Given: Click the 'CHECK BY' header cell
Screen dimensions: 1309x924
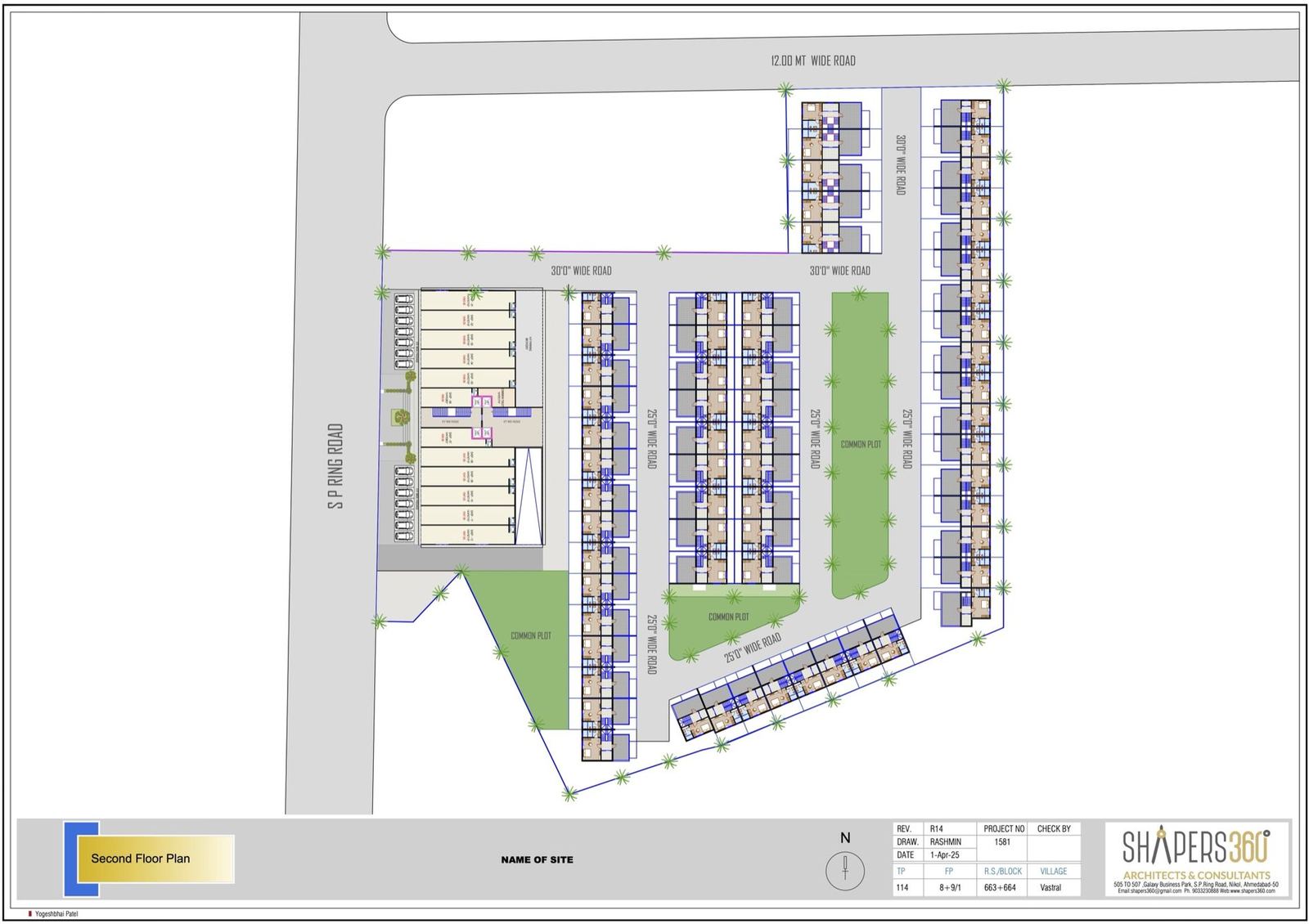Looking at the screenshot, I should pyautogui.click(x=1054, y=828).
